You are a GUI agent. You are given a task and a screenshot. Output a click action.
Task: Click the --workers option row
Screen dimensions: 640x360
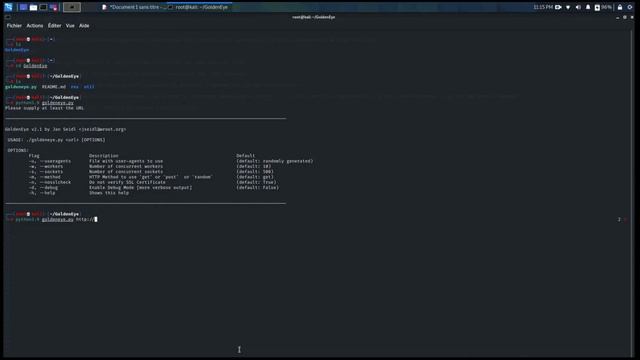point(150,167)
